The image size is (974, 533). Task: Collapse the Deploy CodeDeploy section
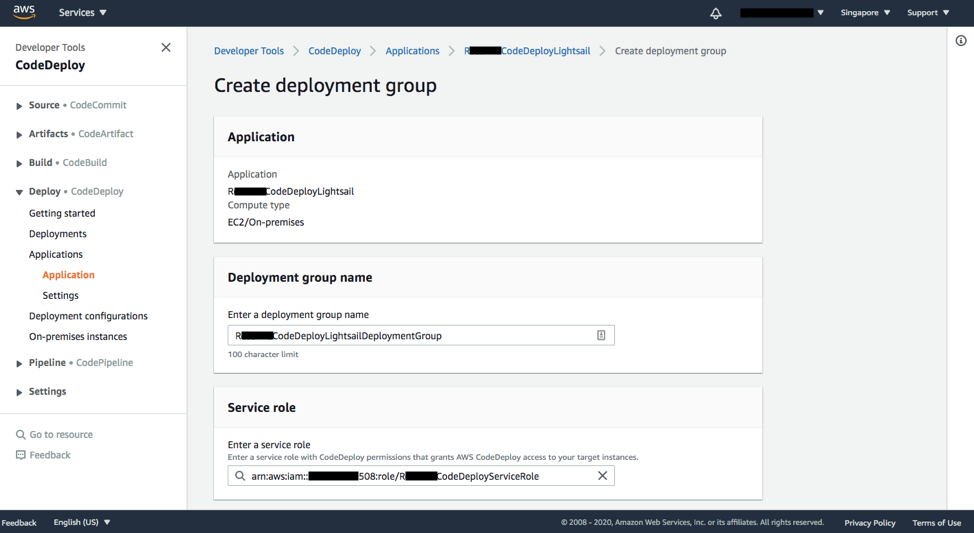tap(19, 192)
